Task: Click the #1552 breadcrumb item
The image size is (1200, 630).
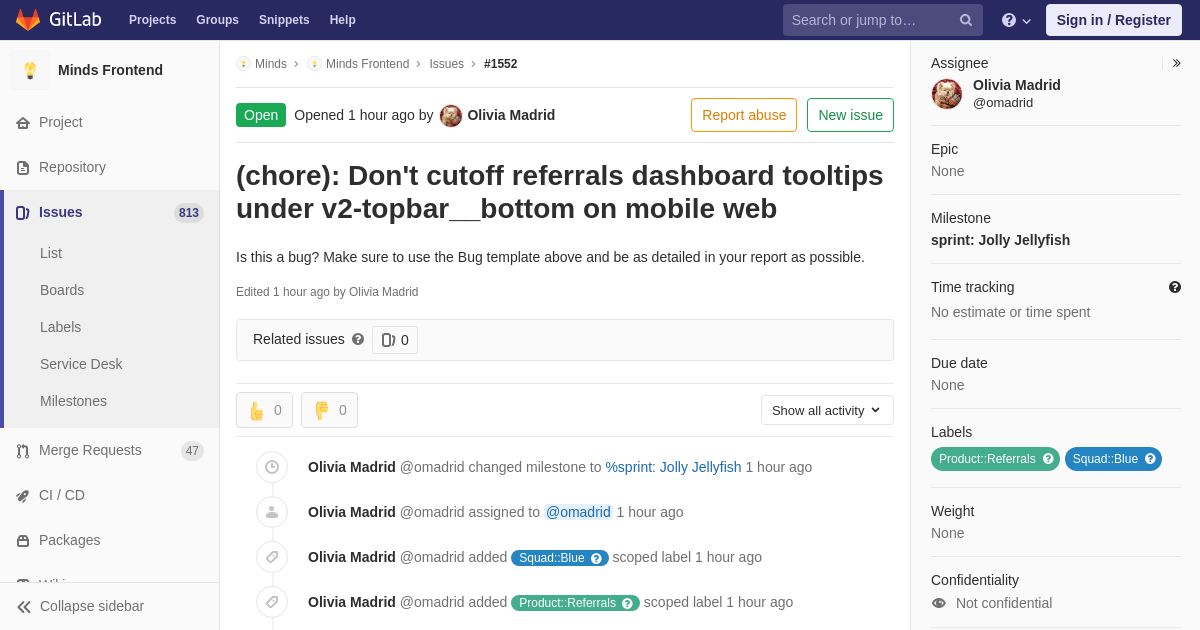Action: coord(500,64)
